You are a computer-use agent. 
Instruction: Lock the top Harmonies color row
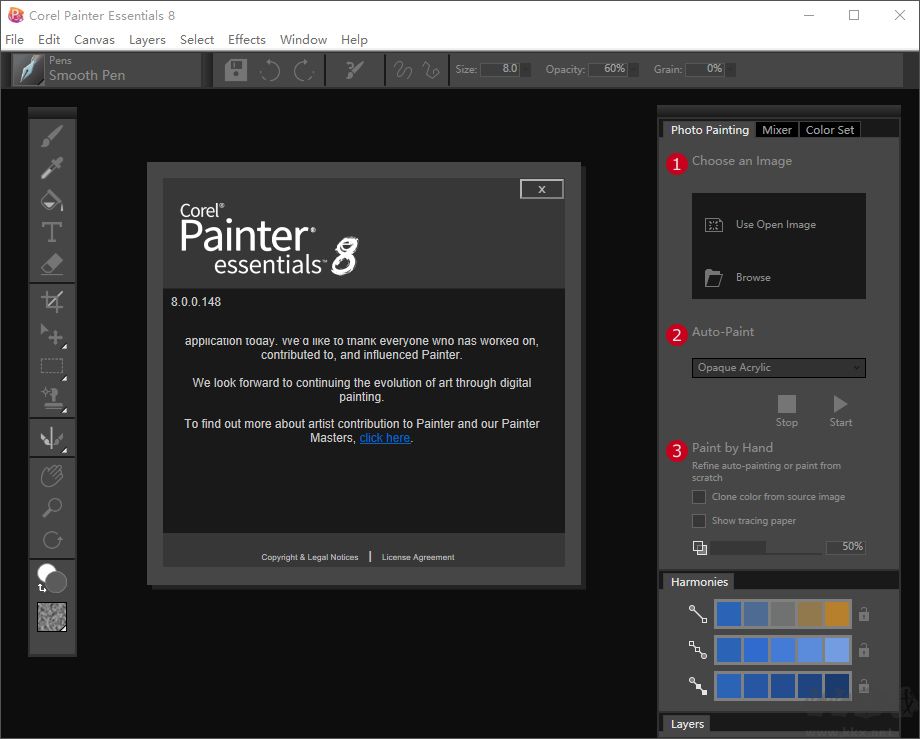[863, 614]
